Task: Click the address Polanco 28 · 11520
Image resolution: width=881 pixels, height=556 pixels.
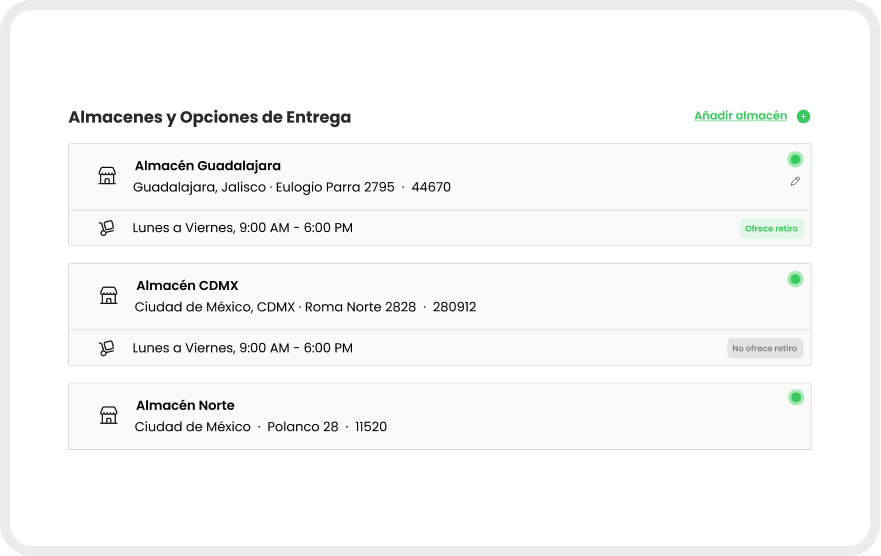Action: click(x=326, y=427)
